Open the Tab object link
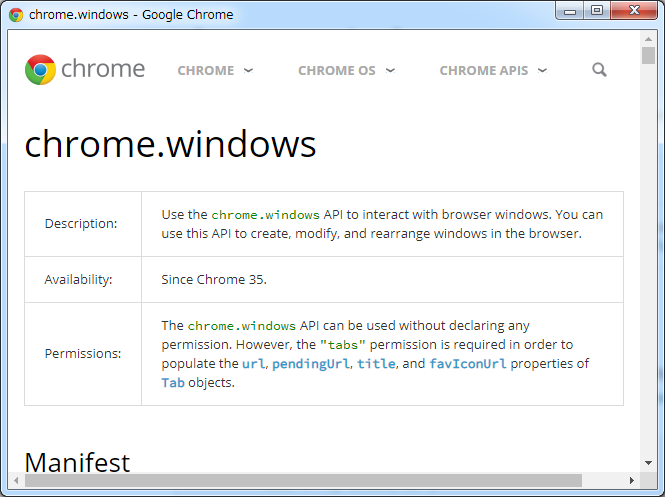This screenshot has width=665, height=497. pos(173,383)
